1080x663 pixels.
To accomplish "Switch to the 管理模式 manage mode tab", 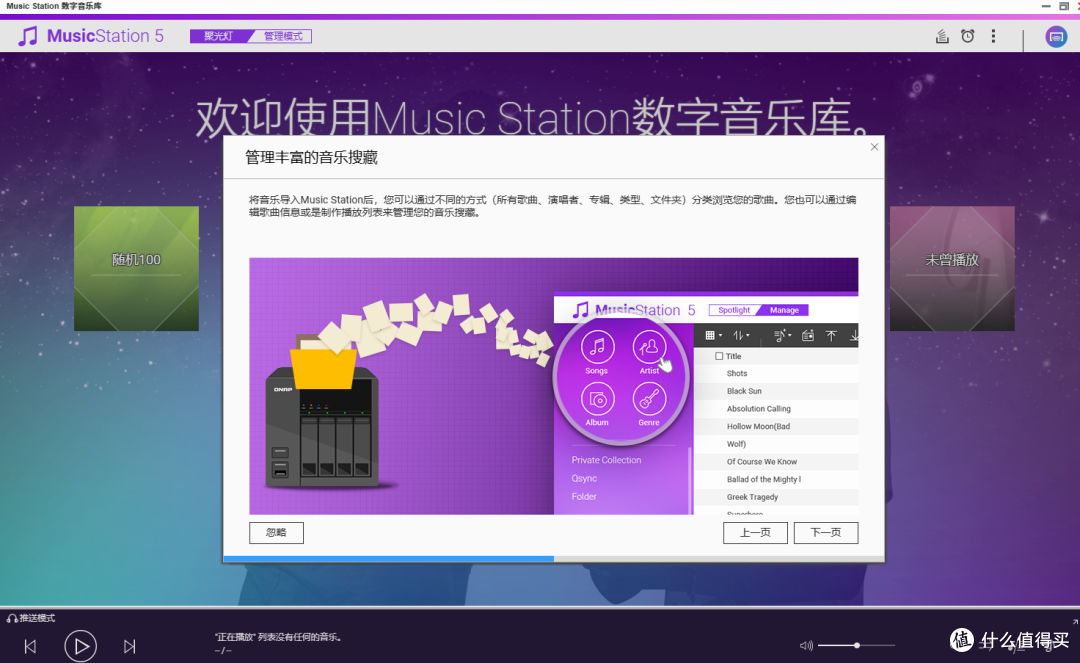I will pyautogui.click(x=283, y=36).
